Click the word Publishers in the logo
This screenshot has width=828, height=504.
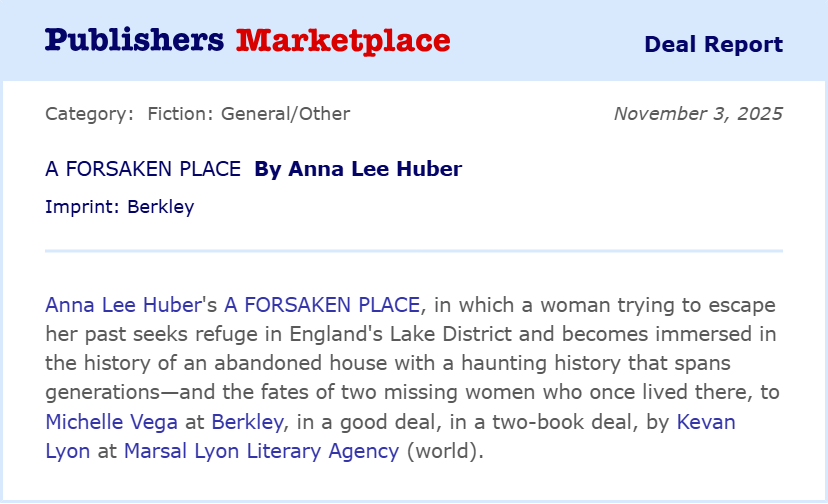[x=134, y=40]
